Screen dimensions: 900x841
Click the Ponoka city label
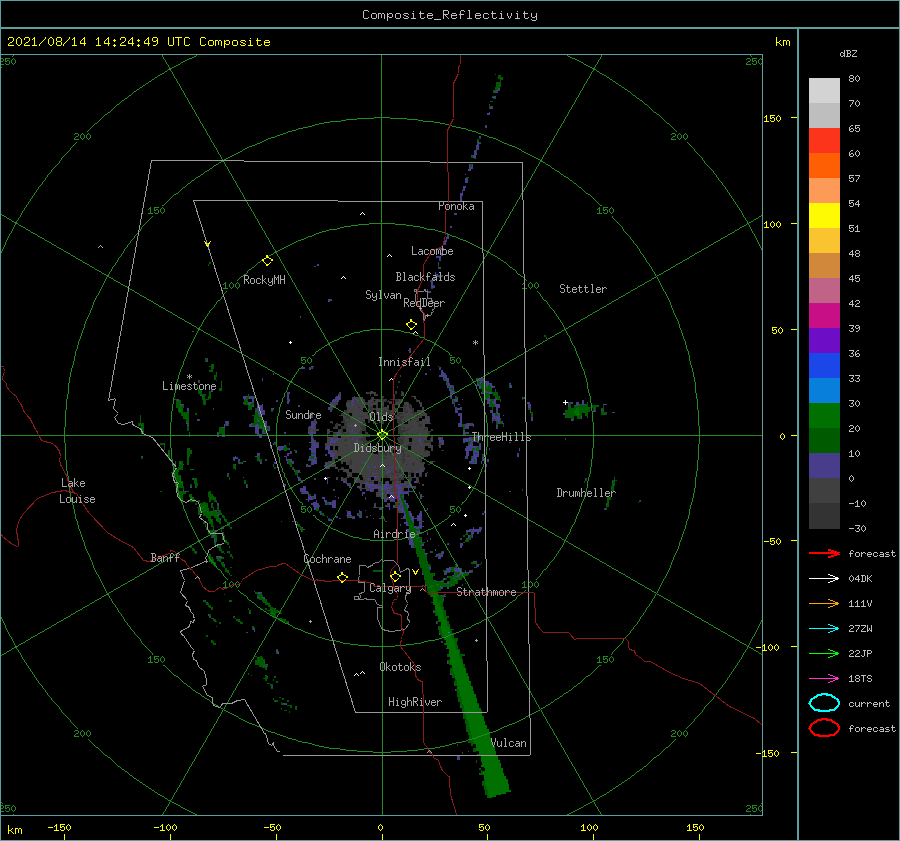pos(456,206)
